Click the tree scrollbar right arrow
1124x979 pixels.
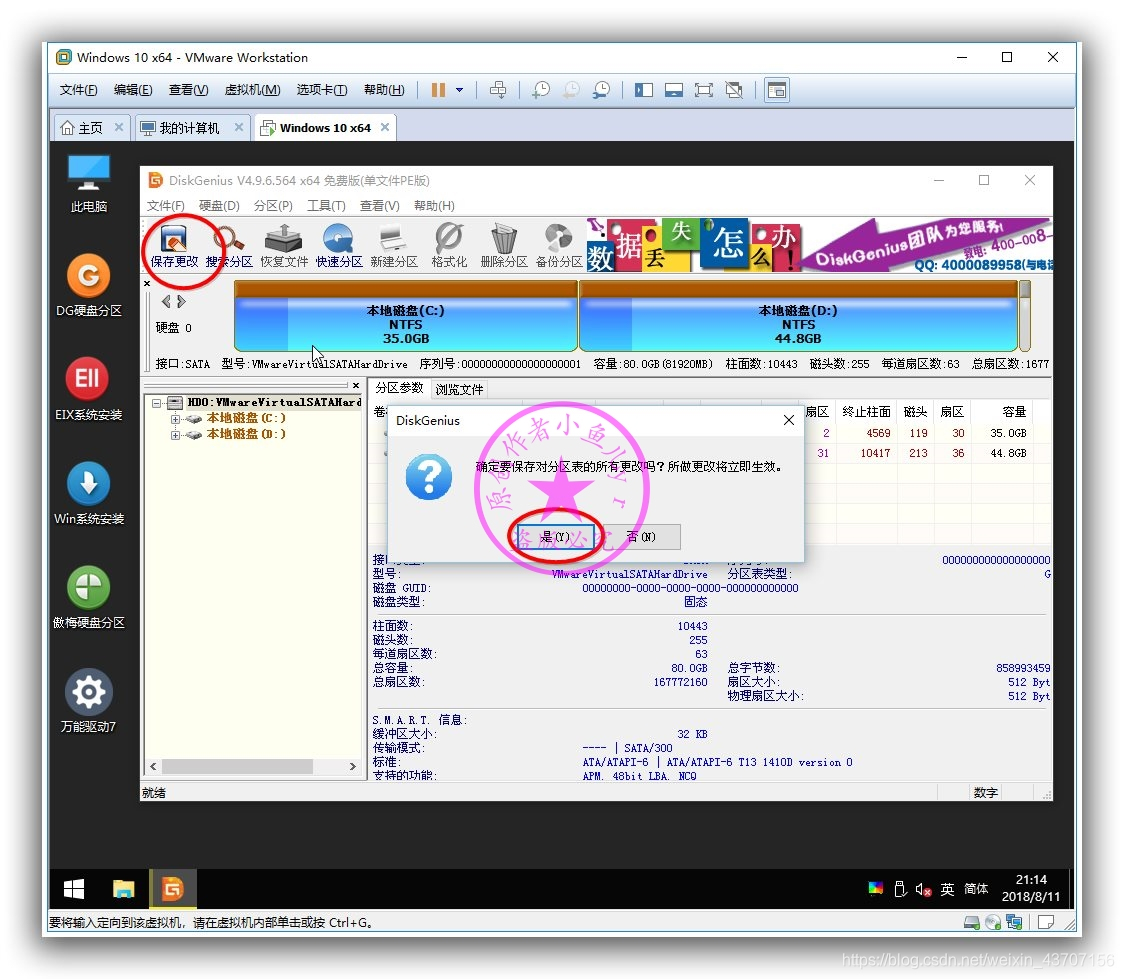tap(353, 766)
